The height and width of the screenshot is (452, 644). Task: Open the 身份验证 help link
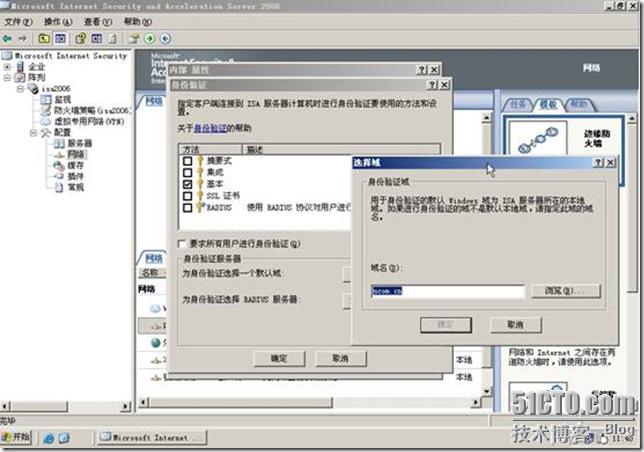pos(209,128)
